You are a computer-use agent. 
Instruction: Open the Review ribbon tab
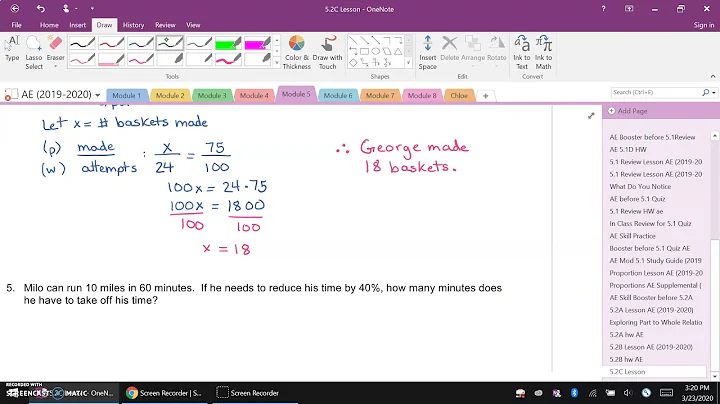[x=165, y=25]
